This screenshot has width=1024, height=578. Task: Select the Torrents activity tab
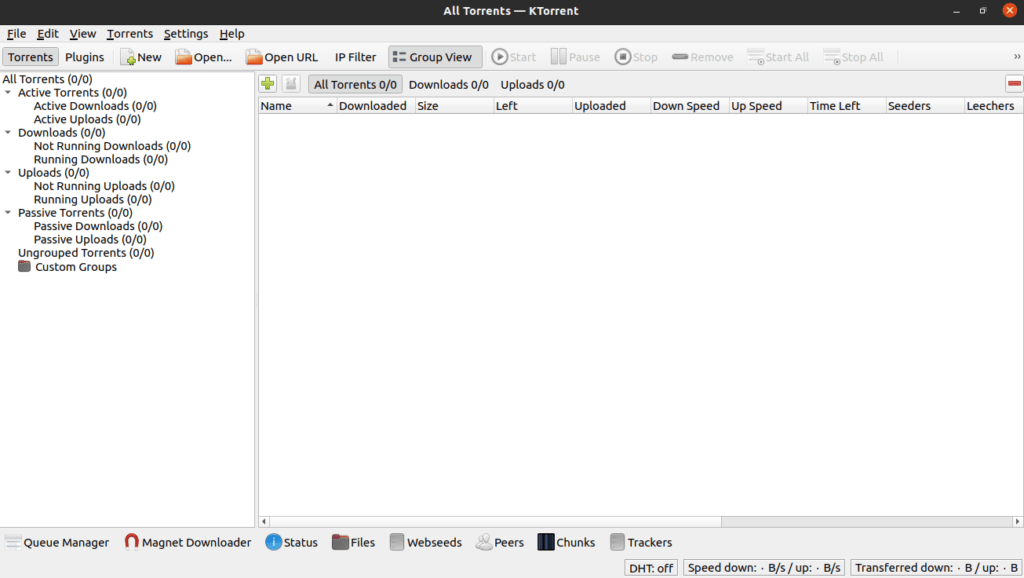pyautogui.click(x=31, y=57)
